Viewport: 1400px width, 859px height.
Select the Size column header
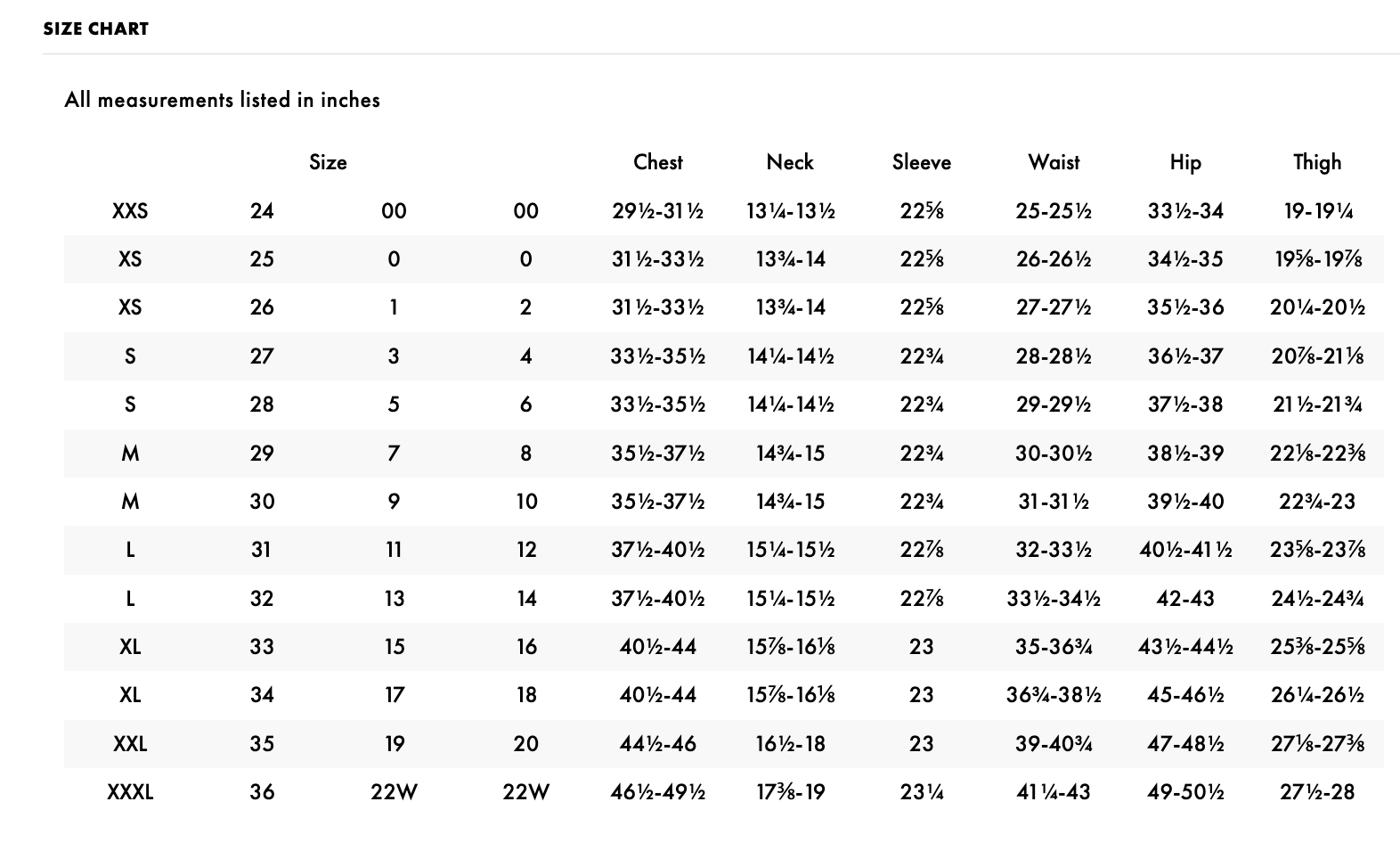click(328, 162)
